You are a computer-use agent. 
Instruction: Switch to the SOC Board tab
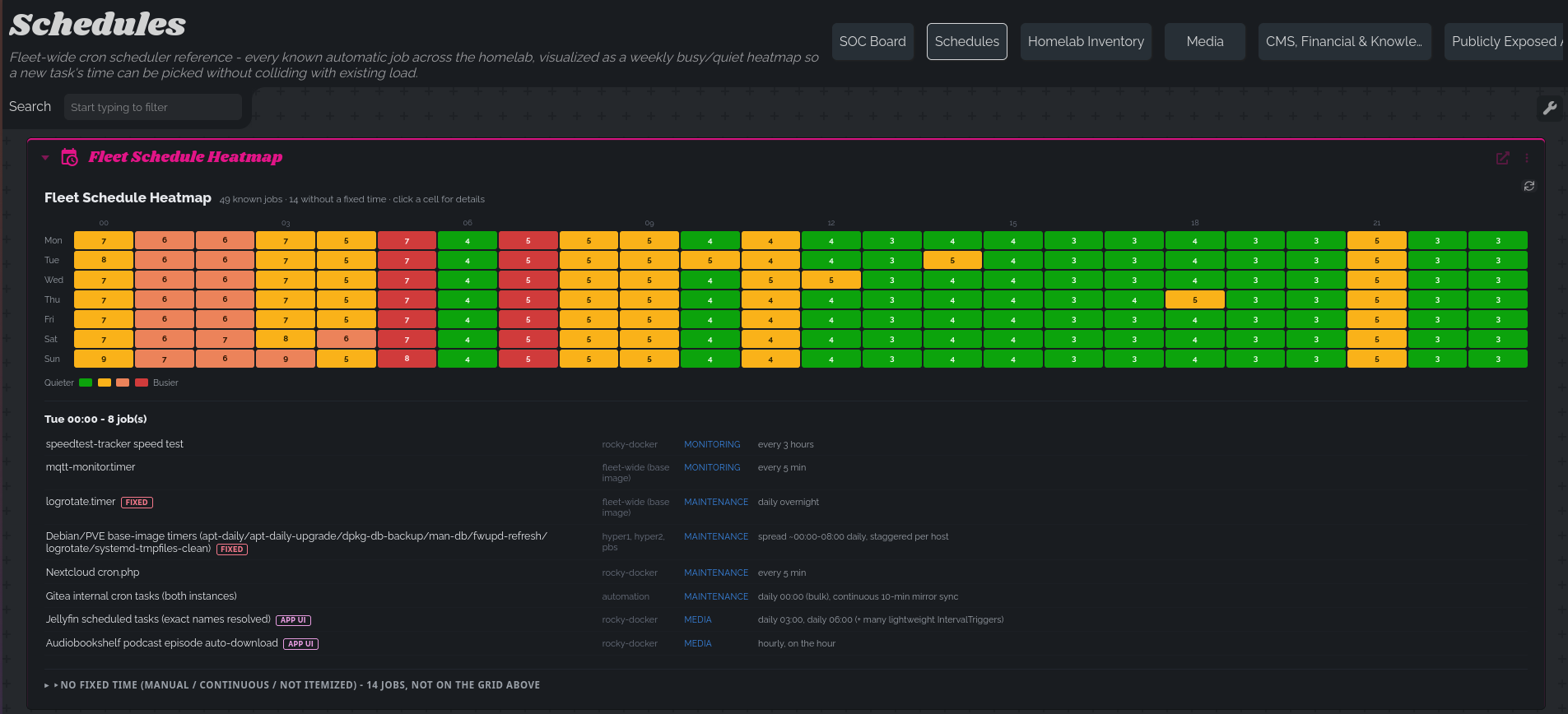pos(872,41)
